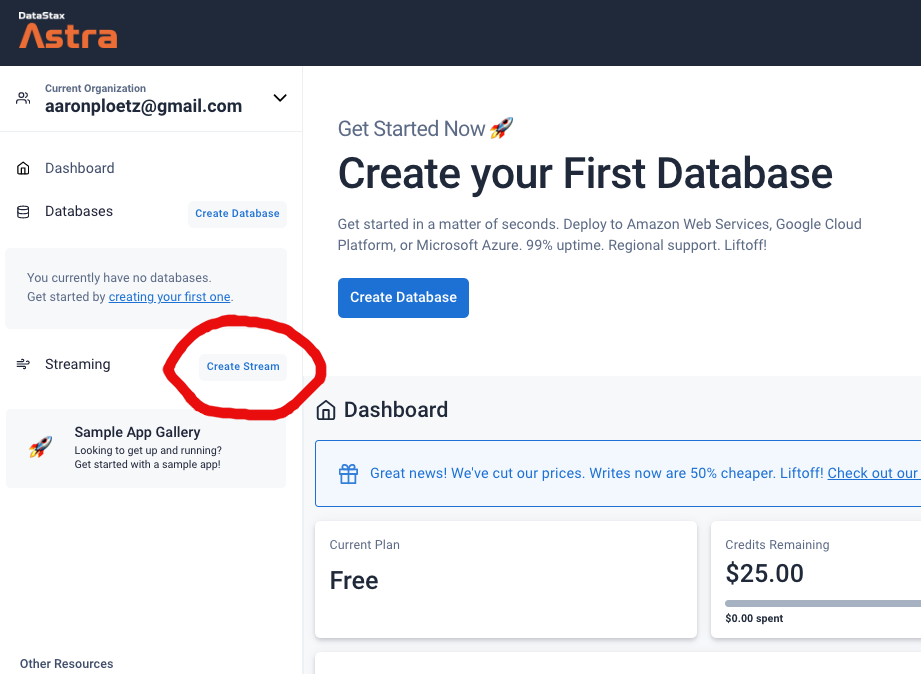Click the Databases cylinder icon

coord(23,212)
